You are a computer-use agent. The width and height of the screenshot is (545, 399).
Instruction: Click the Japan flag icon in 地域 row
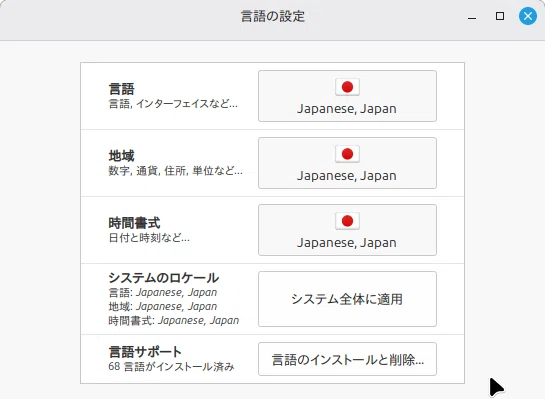coord(347,154)
